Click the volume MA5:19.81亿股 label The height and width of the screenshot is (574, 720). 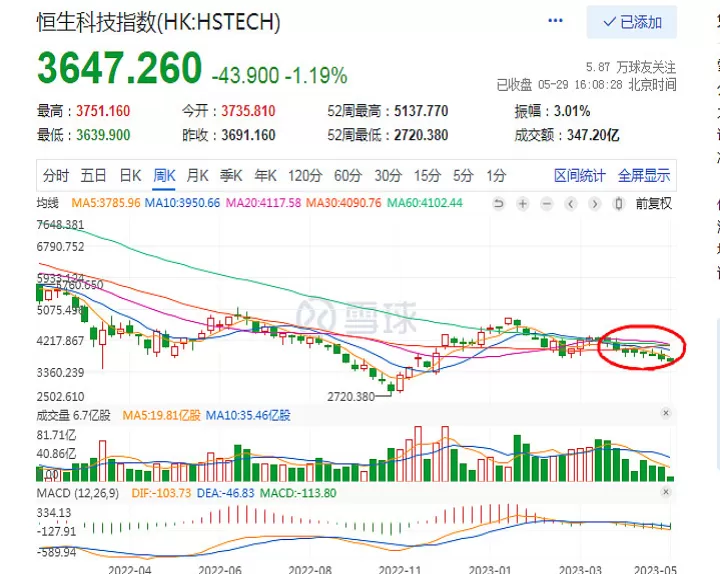tap(162, 415)
